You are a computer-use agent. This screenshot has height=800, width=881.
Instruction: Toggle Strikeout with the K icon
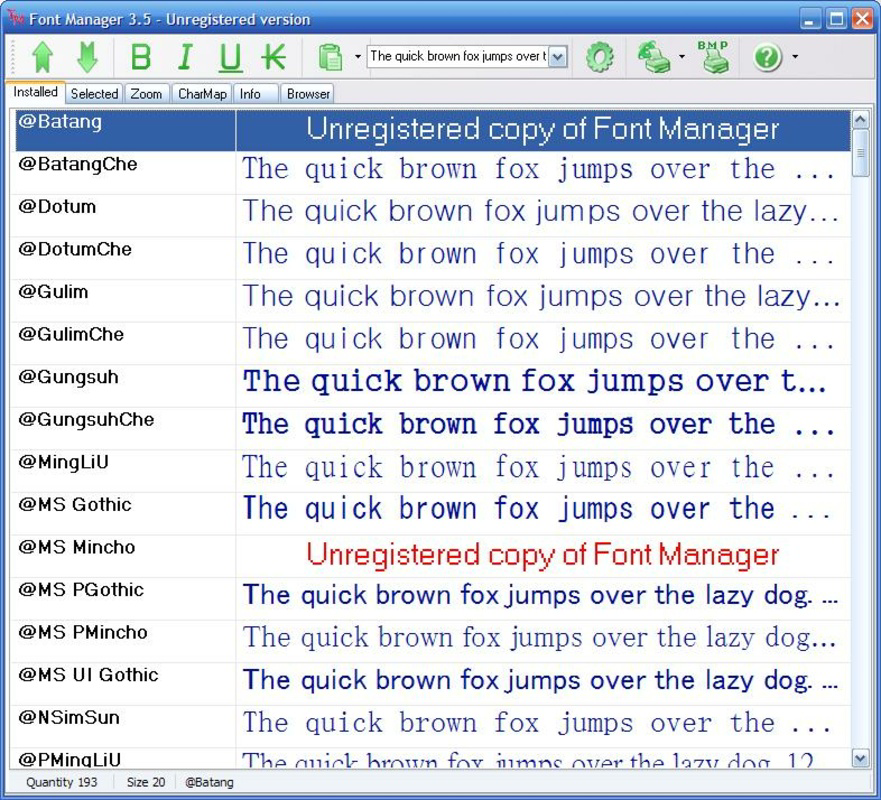coord(274,57)
